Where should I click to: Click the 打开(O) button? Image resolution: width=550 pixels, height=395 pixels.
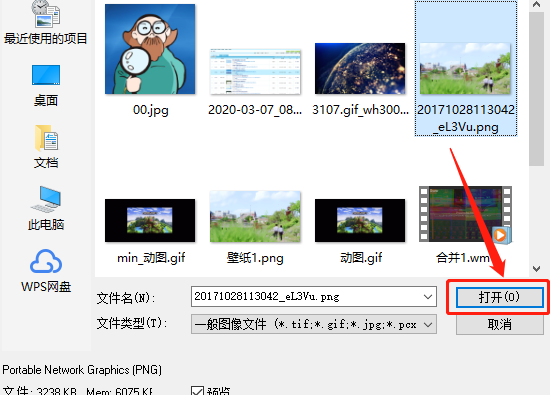click(499, 297)
